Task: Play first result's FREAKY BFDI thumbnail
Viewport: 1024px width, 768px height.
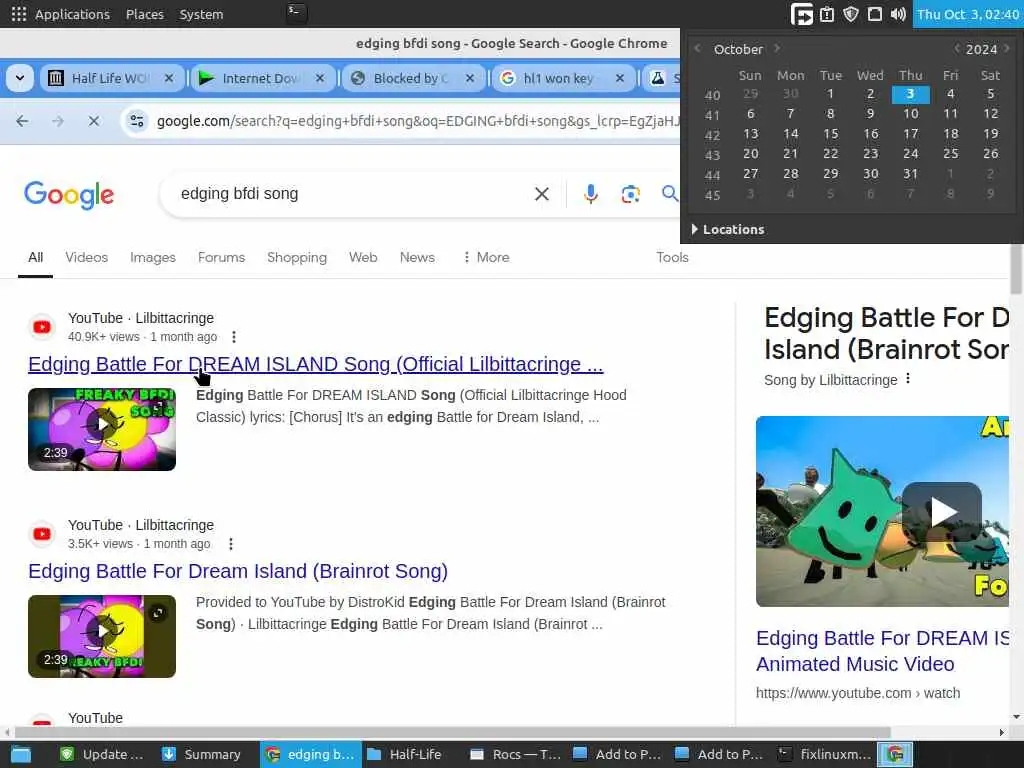Action: point(102,429)
